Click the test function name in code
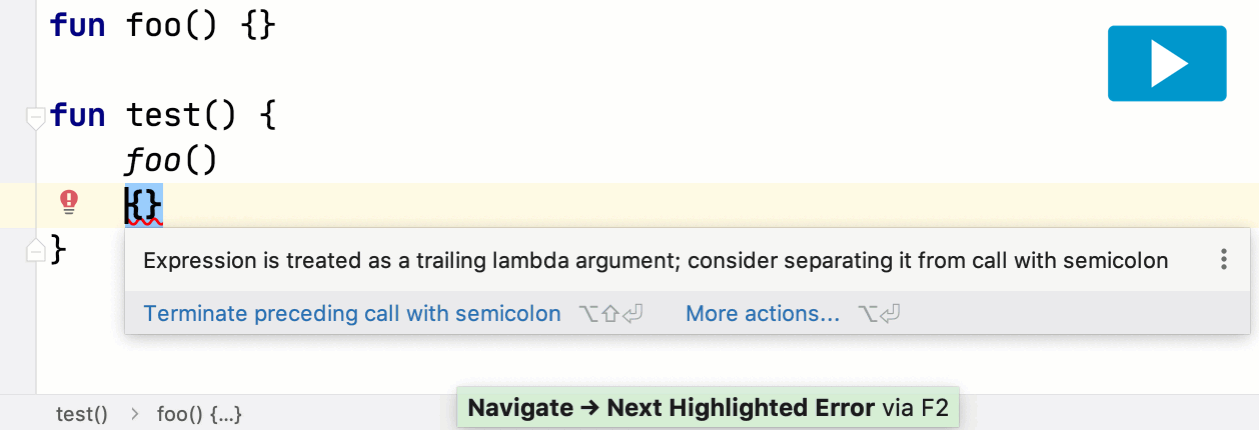 pyautogui.click(x=162, y=115)
